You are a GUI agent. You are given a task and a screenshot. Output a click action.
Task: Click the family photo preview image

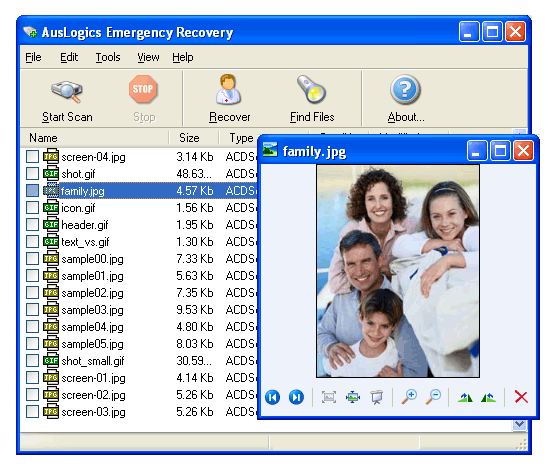coord(398,271)
